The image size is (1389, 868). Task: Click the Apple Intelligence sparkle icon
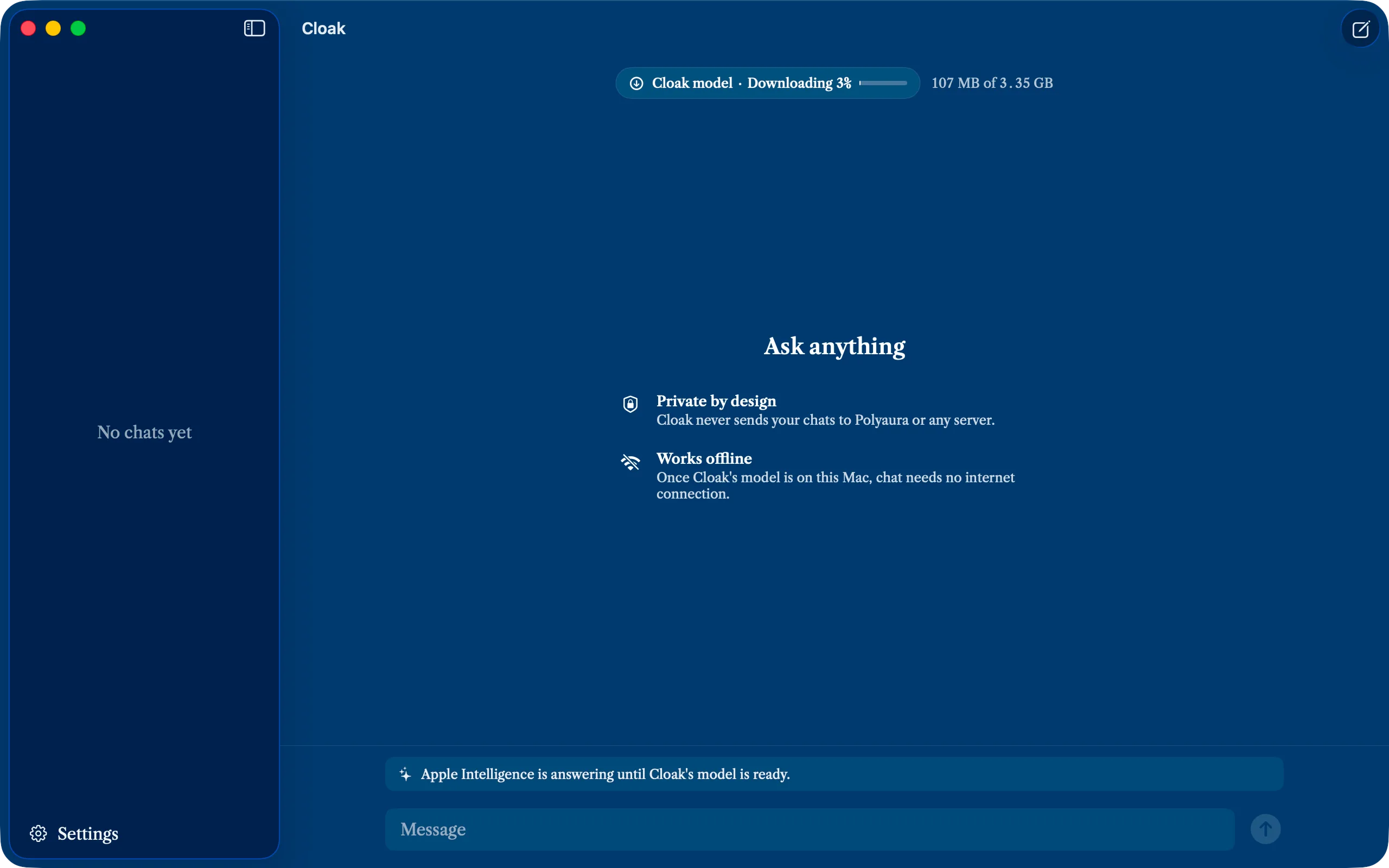[x=405, y=774]
